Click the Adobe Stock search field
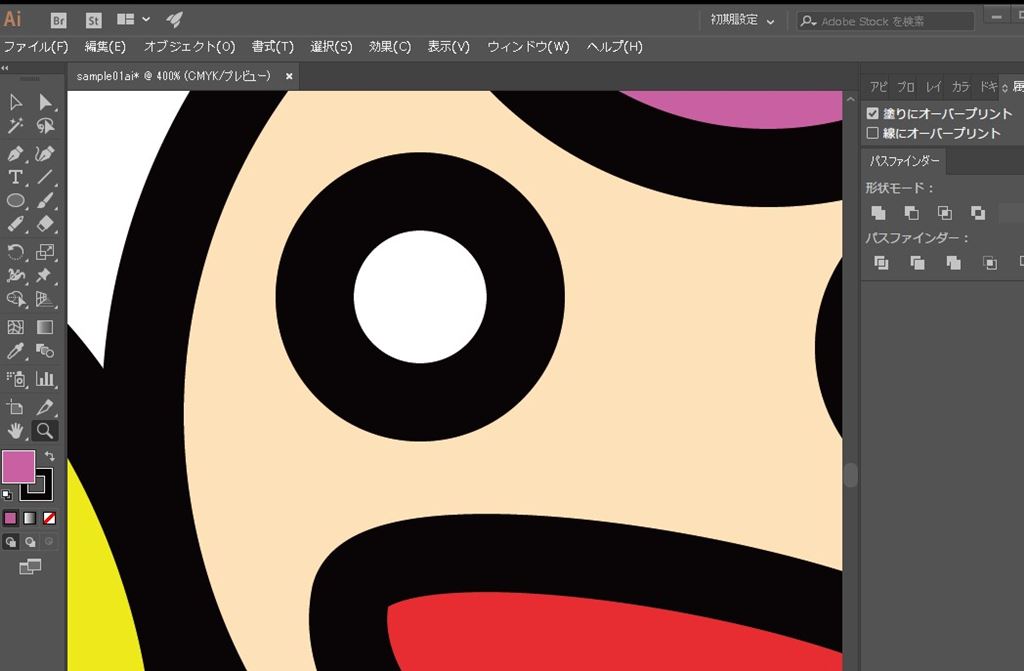 click(890, 21)
